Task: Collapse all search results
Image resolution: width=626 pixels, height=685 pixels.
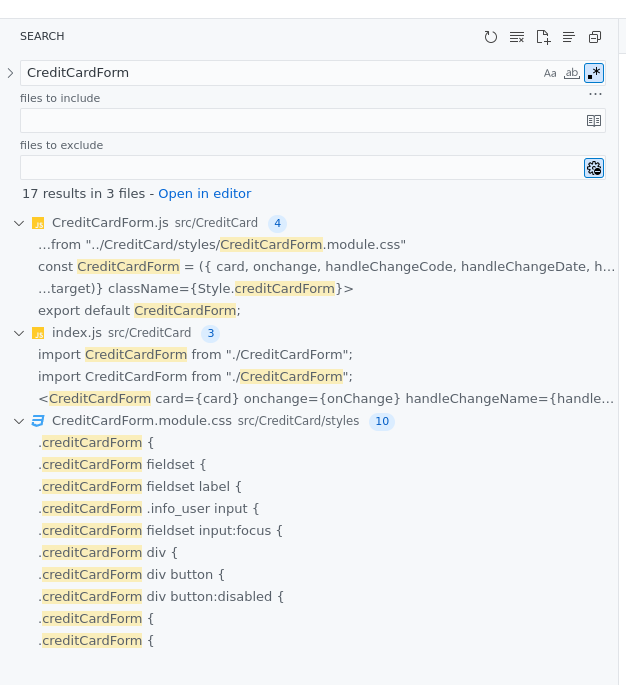Action: point(595,37)
